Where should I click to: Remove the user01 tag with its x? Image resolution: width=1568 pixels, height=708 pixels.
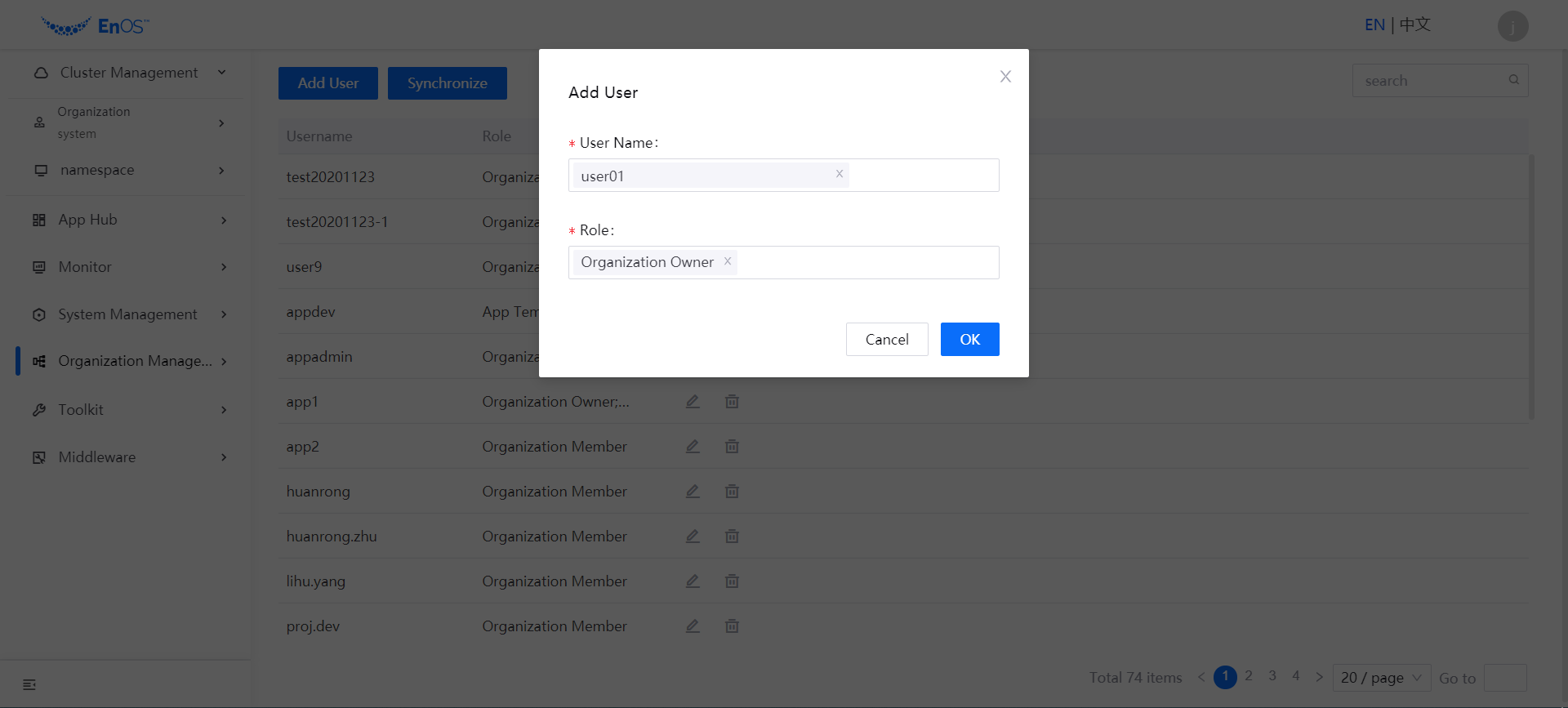[x=839, y=174]
